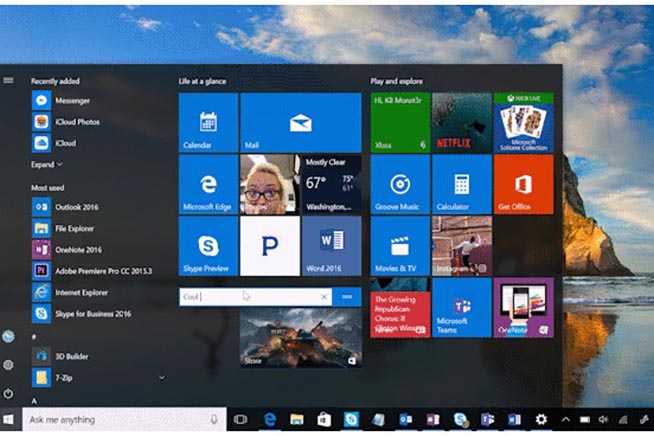Expand the 7-Zip folder chevron
The width and height of the screenshot is (654, 436).
161,378
